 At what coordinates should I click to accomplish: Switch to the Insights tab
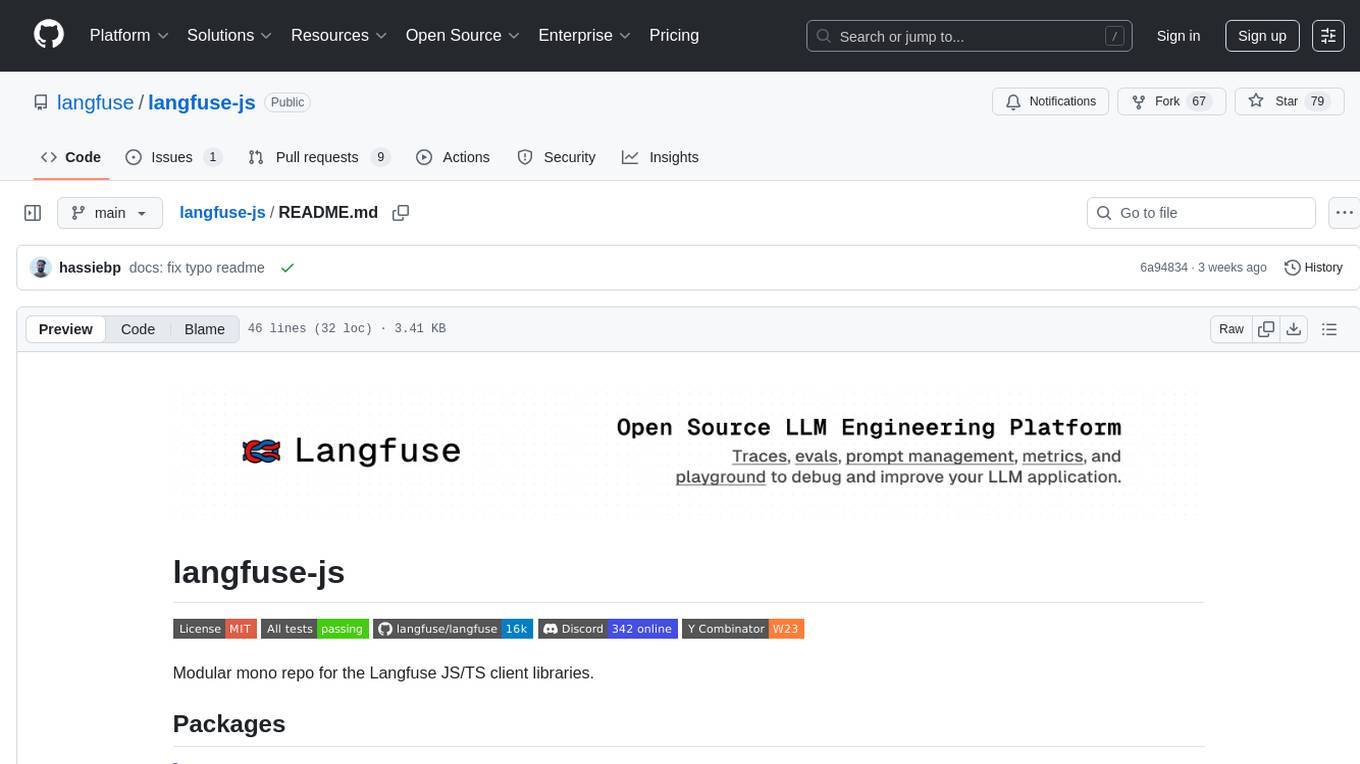coord(660,157)
